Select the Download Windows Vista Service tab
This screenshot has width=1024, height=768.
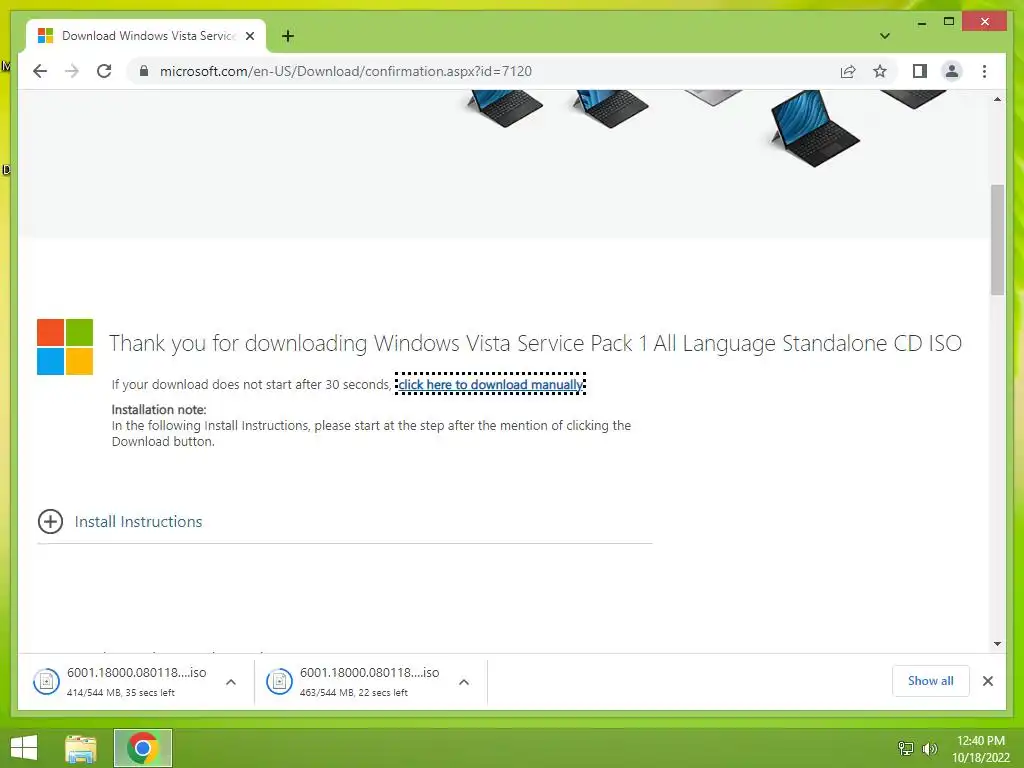[146, 36]
